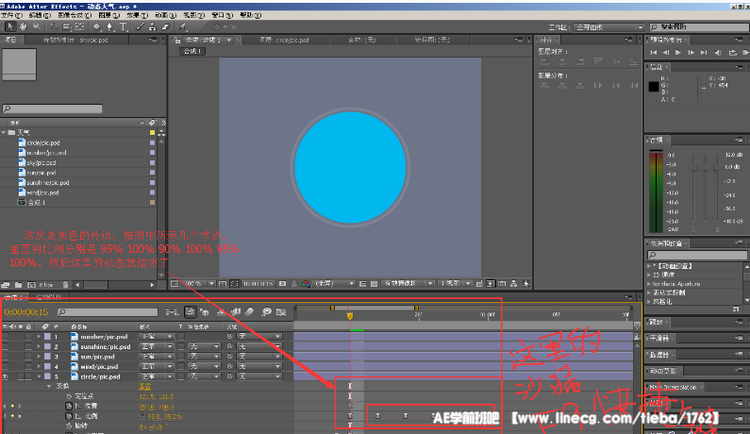
Task: Click the interpret footage icon in project panel
Action: 6,285
